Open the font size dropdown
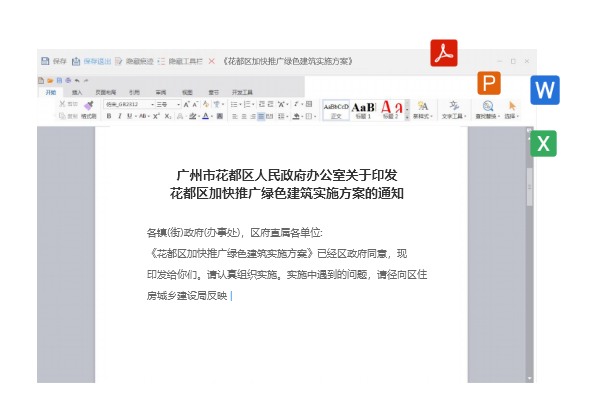Viewport: 600px width, 420px height. click(x=179, y=104)
